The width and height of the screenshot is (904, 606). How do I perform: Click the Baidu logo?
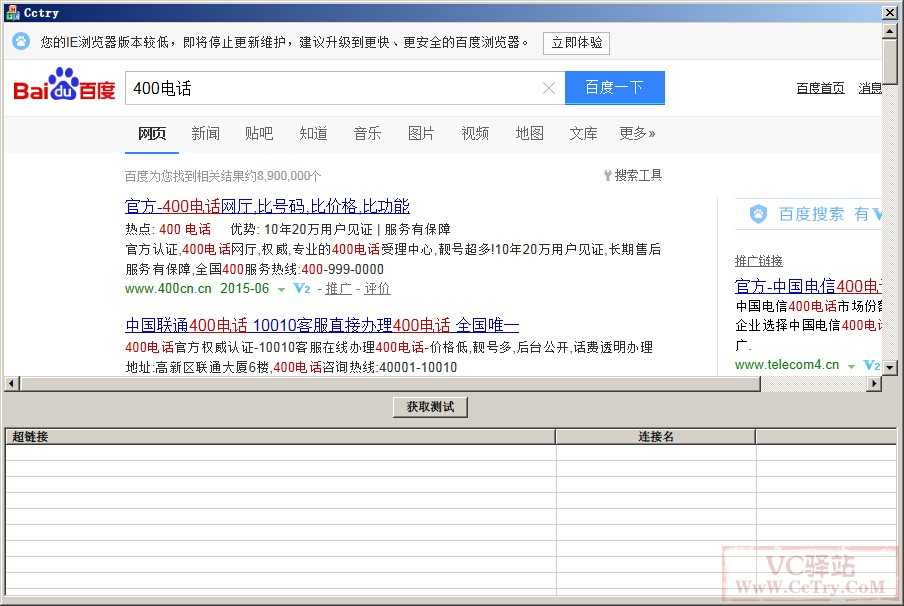(64, 84)
